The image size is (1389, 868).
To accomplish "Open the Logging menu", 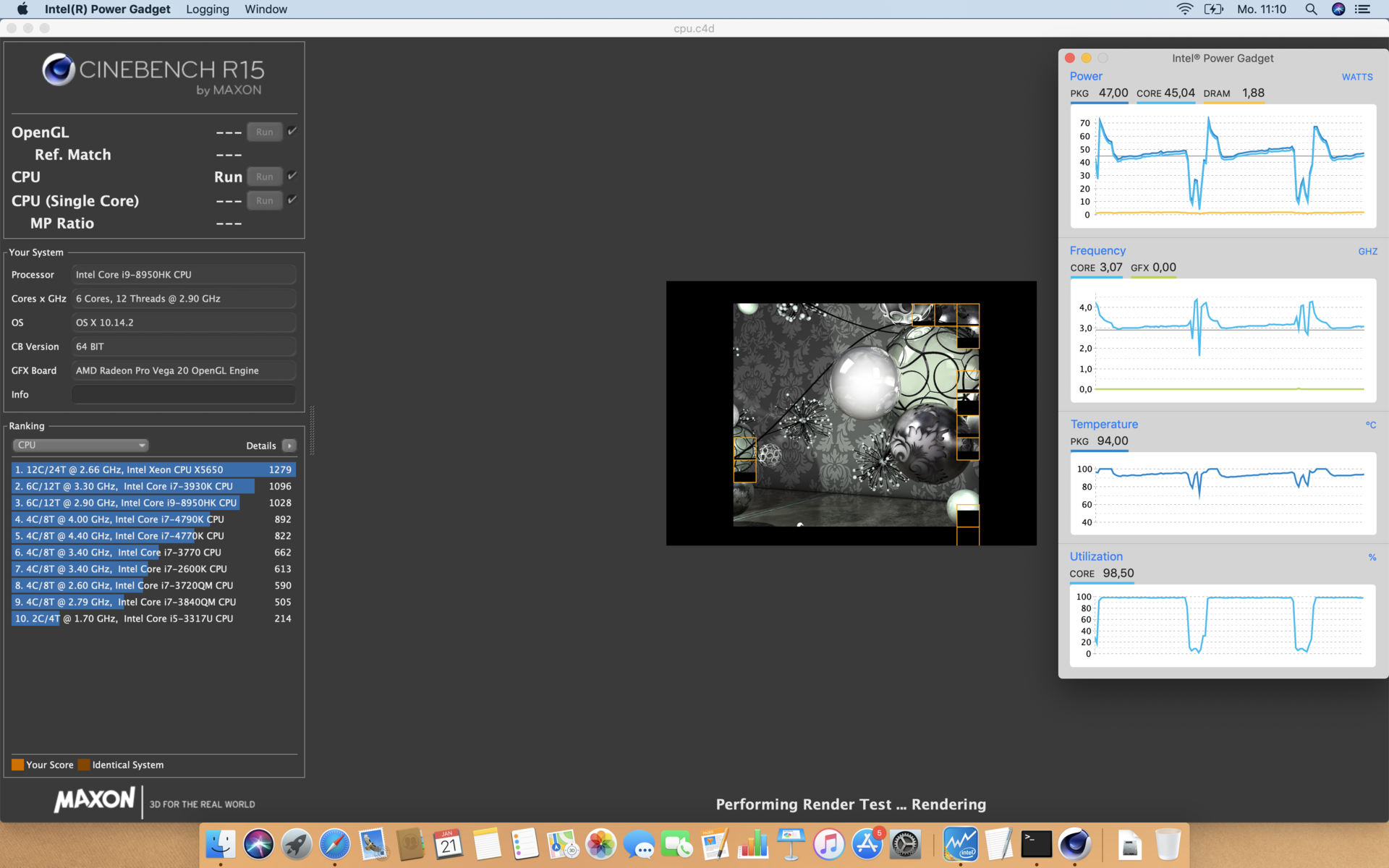I will (x=207, y=9).
